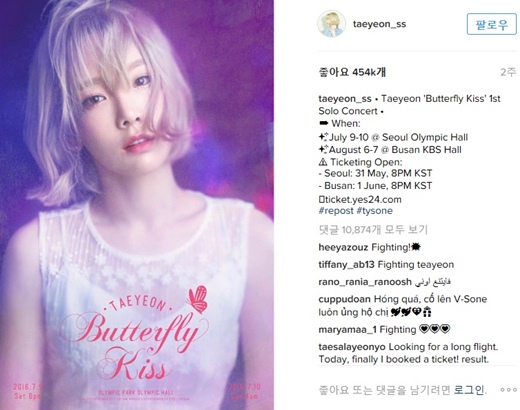Click the #tysone hashtag
This screenshot has width=520, height=410.
click(x=375, y=211)
